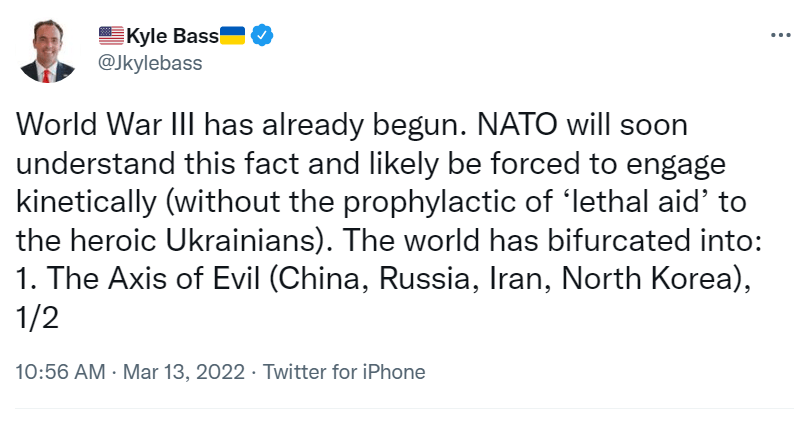Click the word "NATO" in the tweet

[x=493, y=129]
